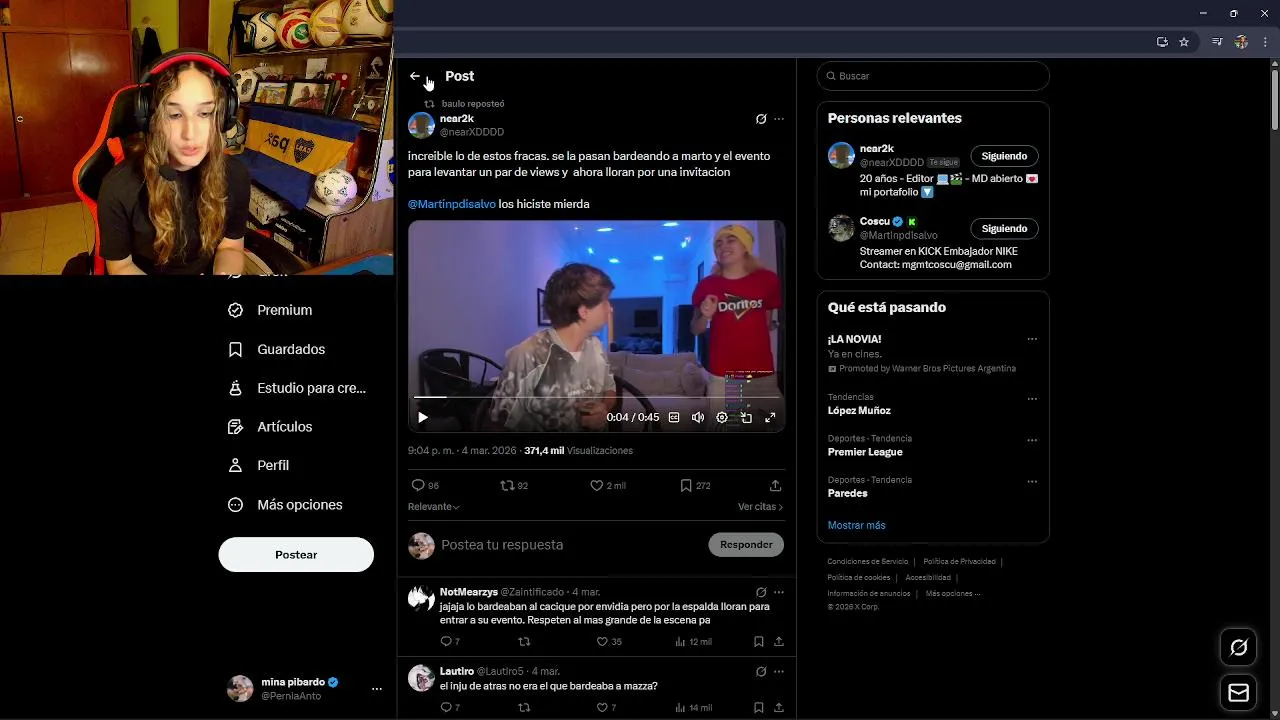Open browser media control icon

click(1217, 42)
